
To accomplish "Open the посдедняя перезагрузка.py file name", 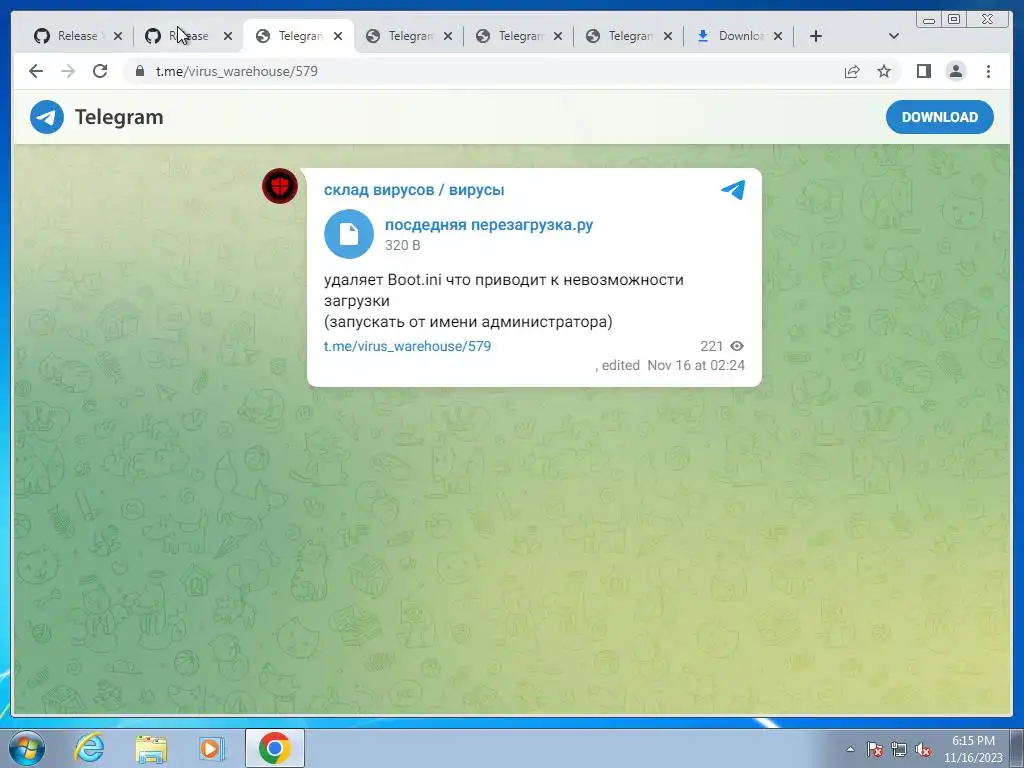I will (x=488, y=225).
